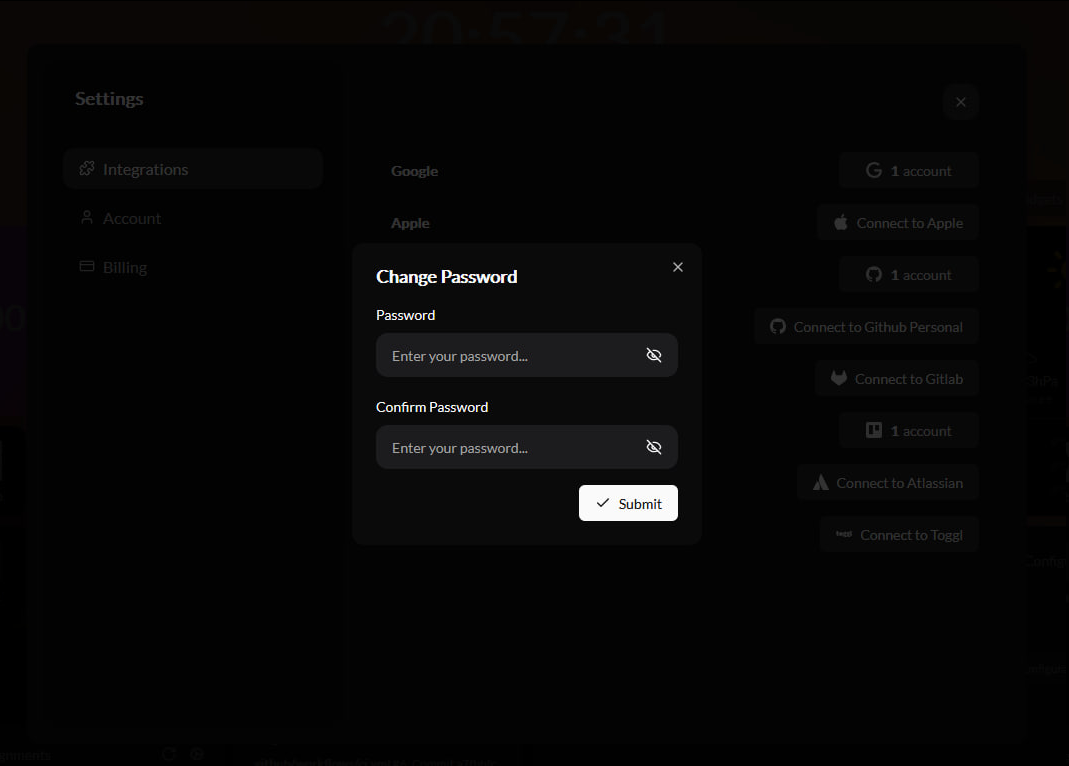Click the Account person icon

(x=87, y=217)
